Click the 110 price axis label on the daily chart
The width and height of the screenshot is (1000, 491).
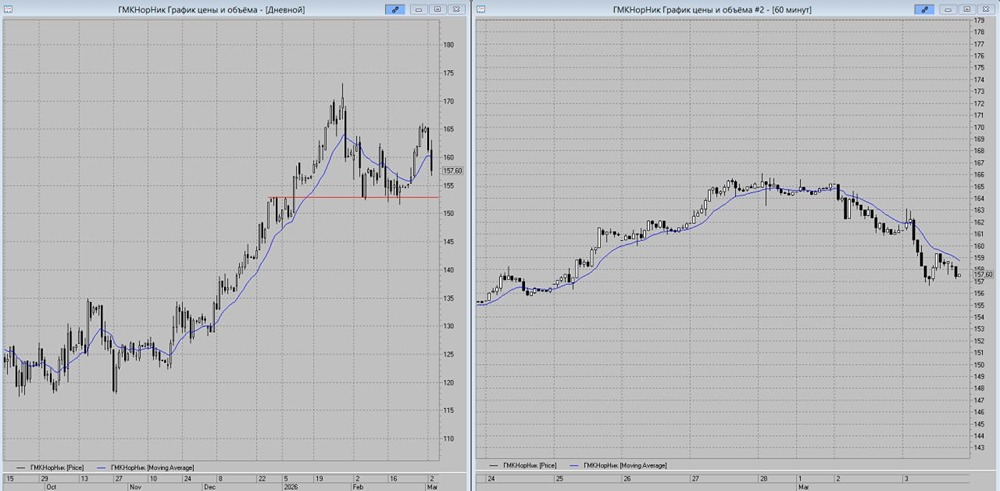[449, 439]
